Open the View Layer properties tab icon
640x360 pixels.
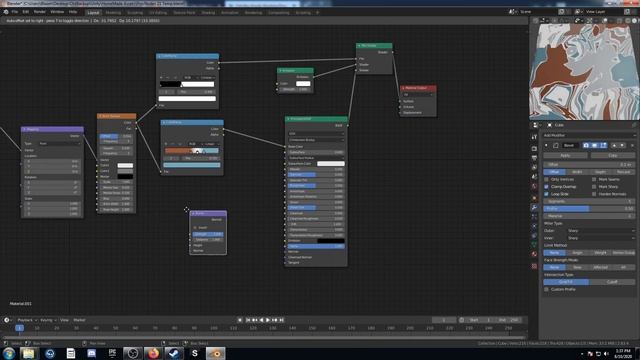(x=534, y=167)
